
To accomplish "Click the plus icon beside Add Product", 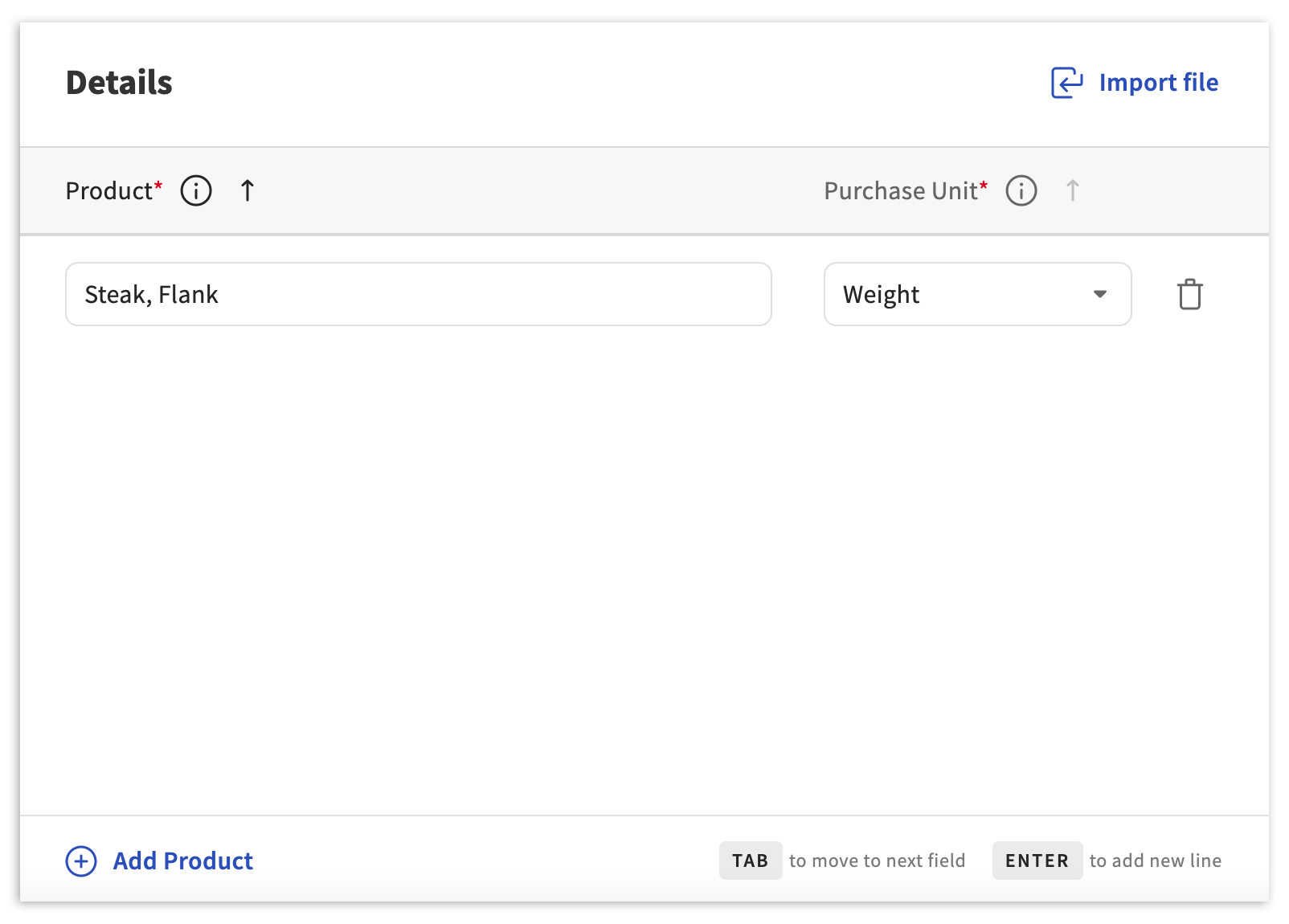I will pyautogui.click(x=80, y=861).
